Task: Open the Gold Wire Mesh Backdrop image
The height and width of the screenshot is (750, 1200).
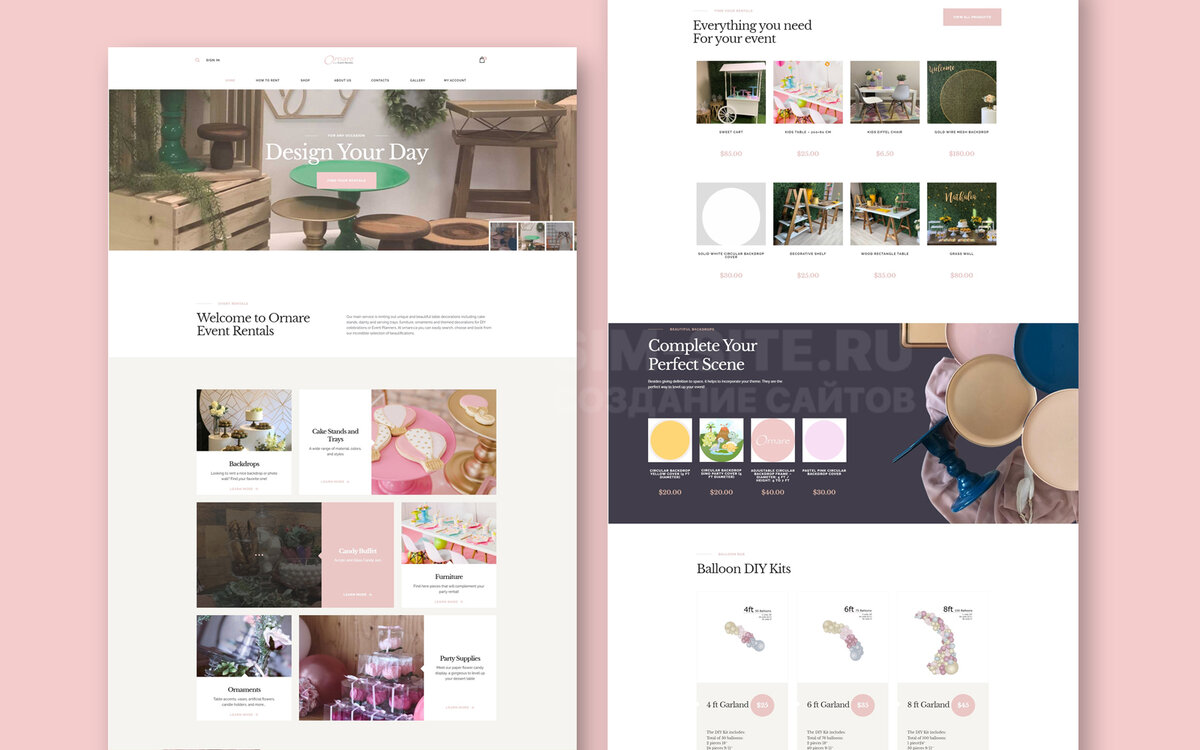Action: pos(961,92)
